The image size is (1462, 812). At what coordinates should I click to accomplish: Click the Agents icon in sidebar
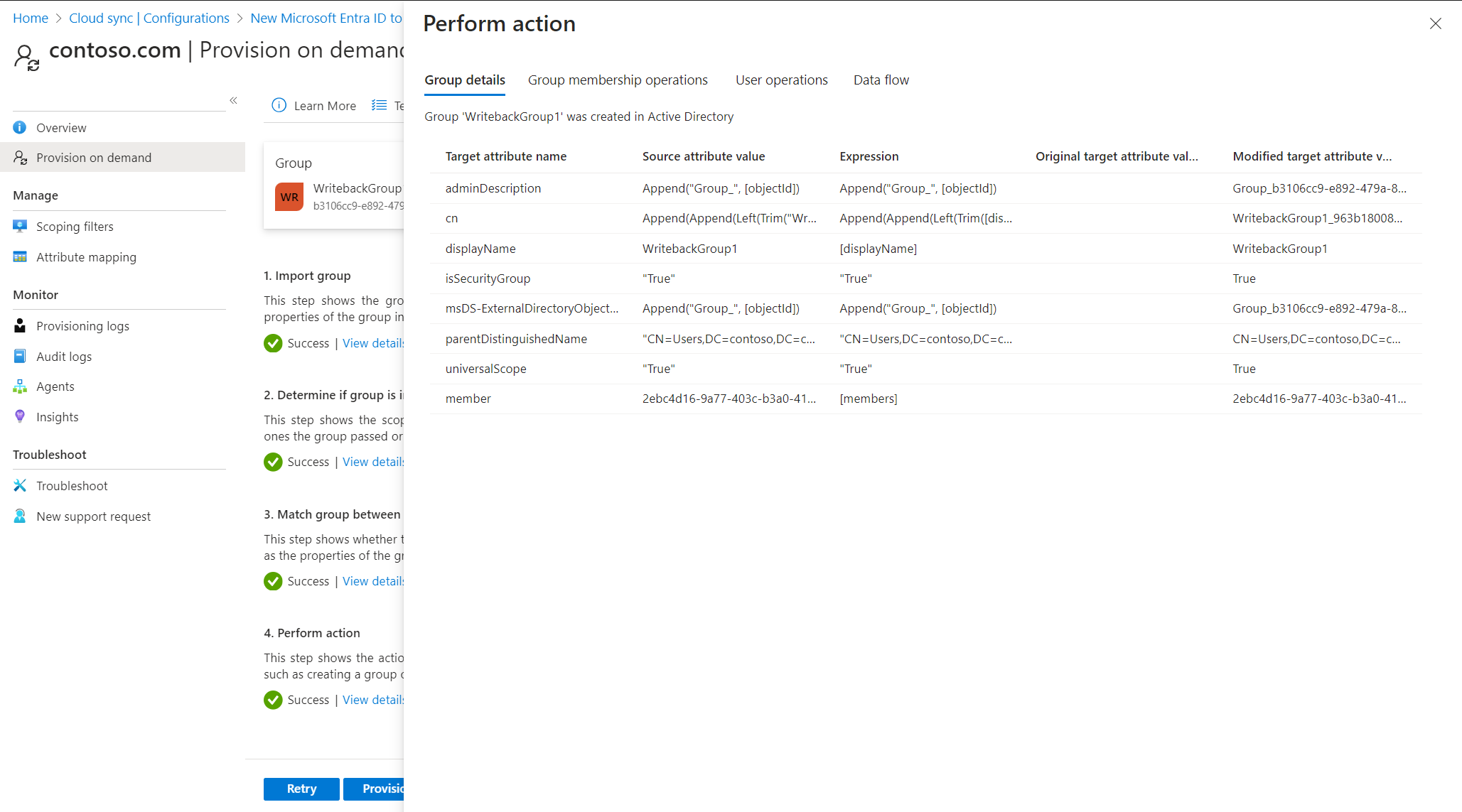[20, 386]
